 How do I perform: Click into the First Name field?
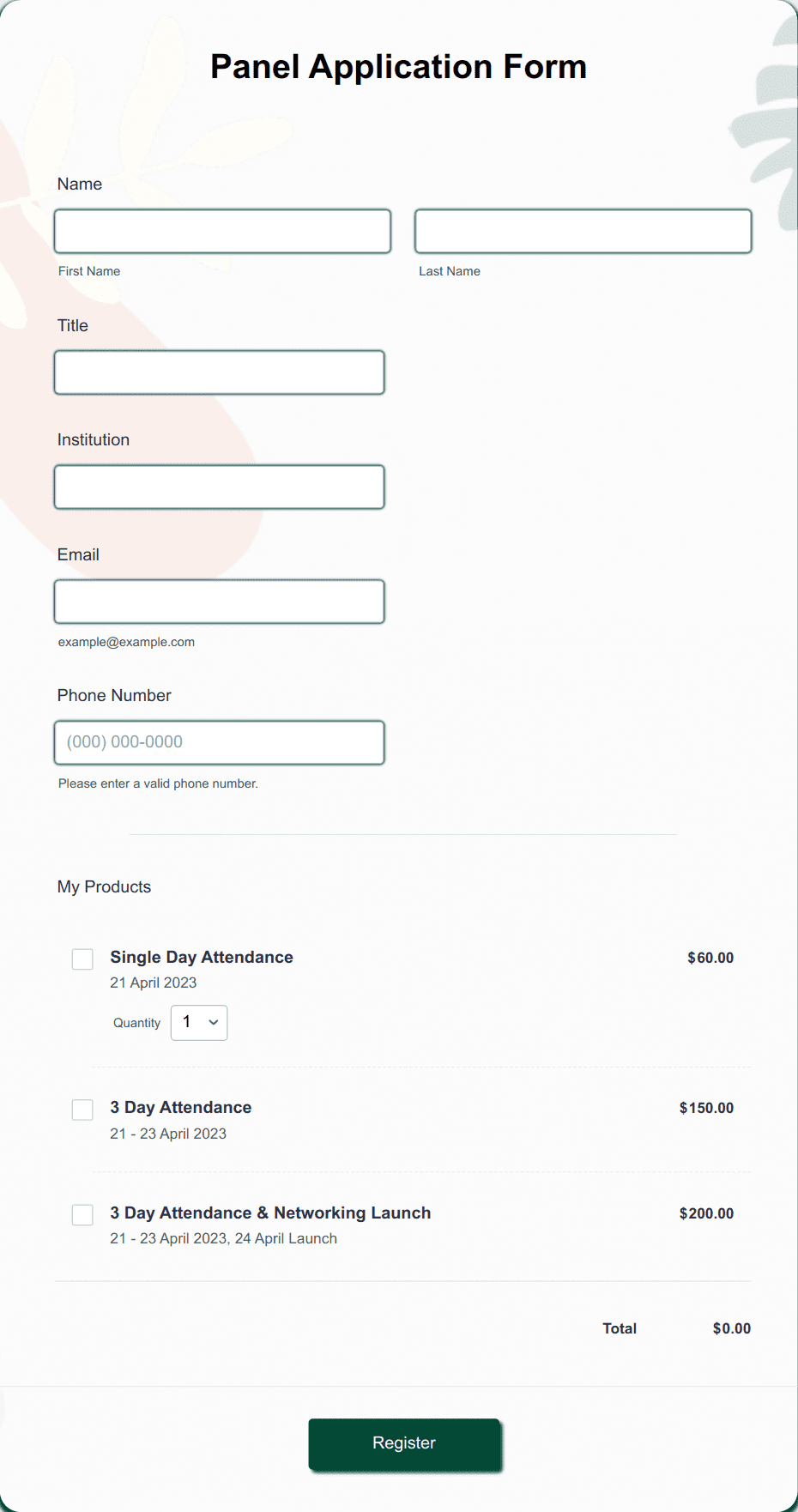222,230
